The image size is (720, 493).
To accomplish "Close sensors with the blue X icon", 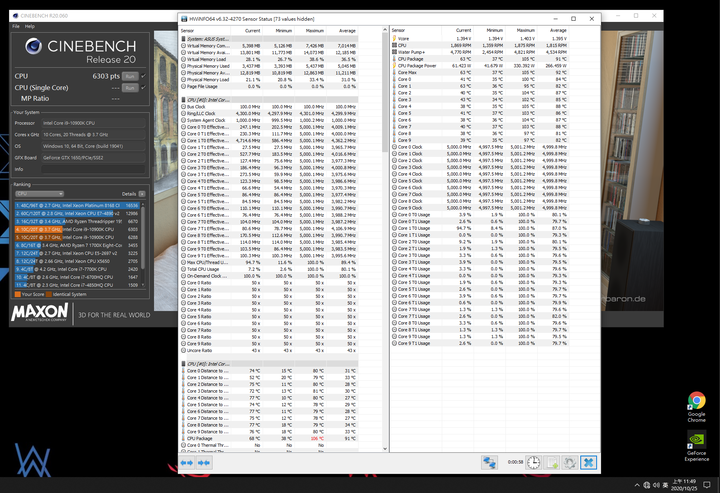I will 588,462.
